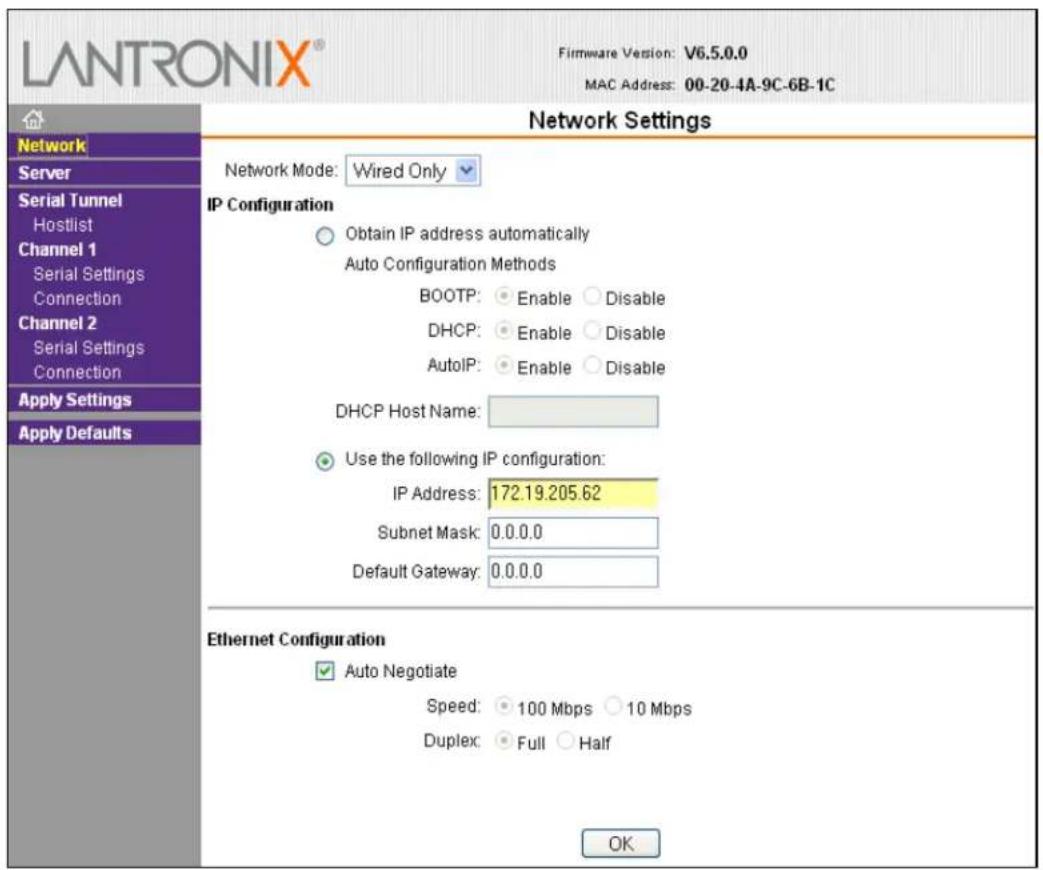Click the Ethernet Configuration heading

(x=296, y=640)
